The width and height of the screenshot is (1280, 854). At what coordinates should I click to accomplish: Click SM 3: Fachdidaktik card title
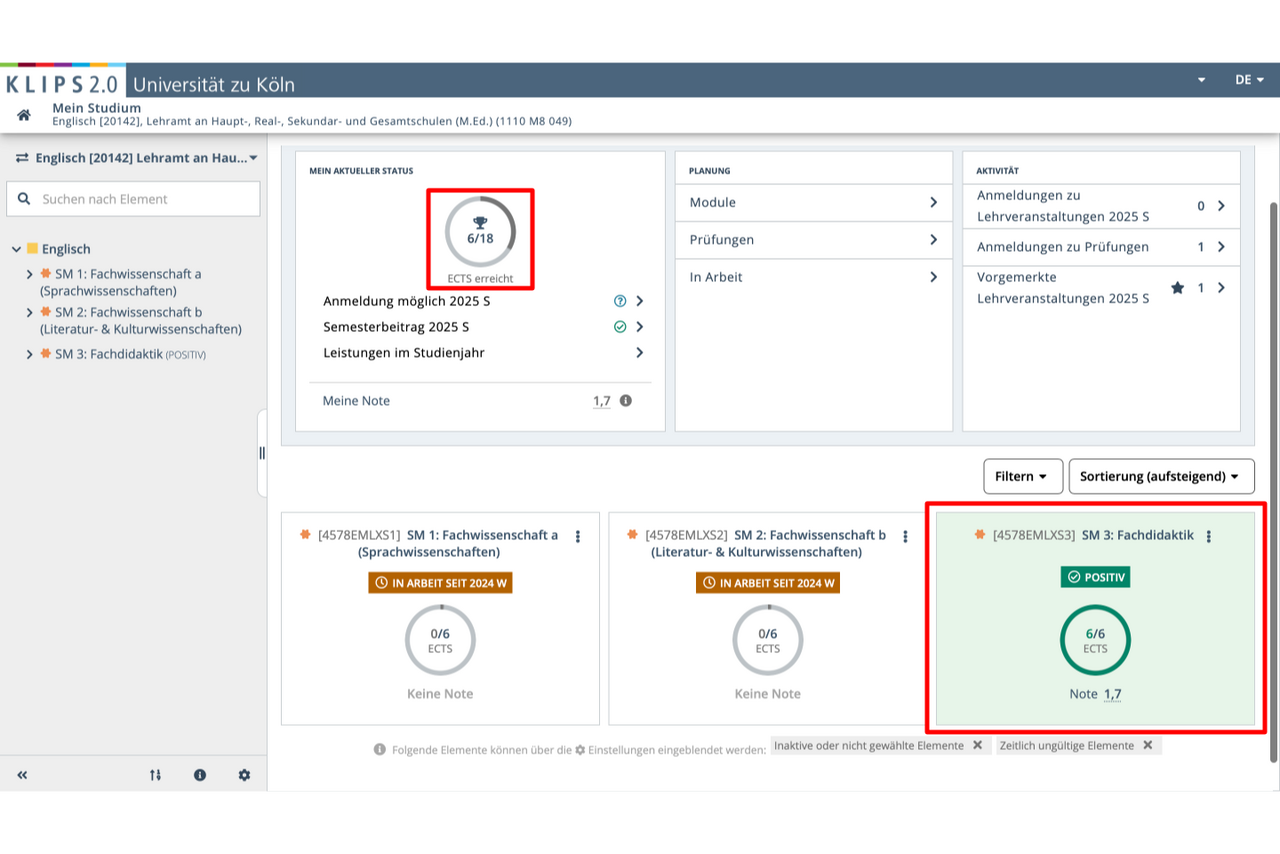(1138, 535)
